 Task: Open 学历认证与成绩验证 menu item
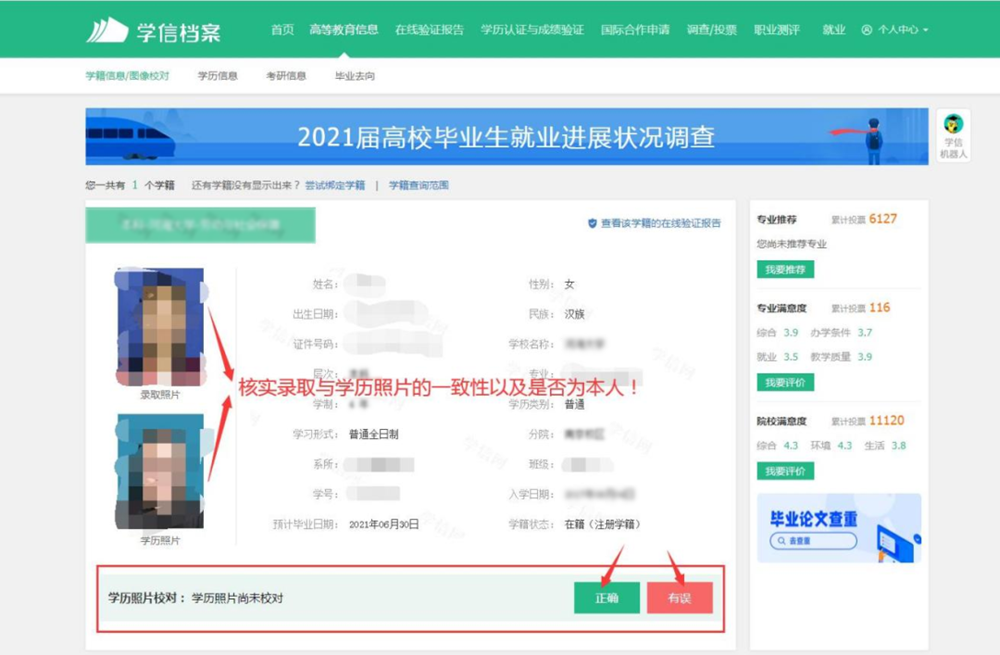(x=532, y=30)
